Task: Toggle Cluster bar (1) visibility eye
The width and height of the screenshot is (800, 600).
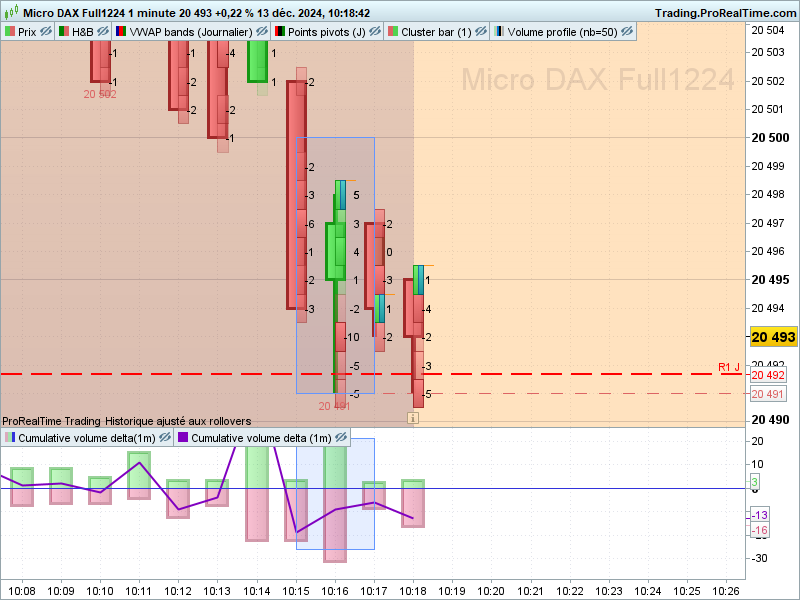Action: coord(481,32)
